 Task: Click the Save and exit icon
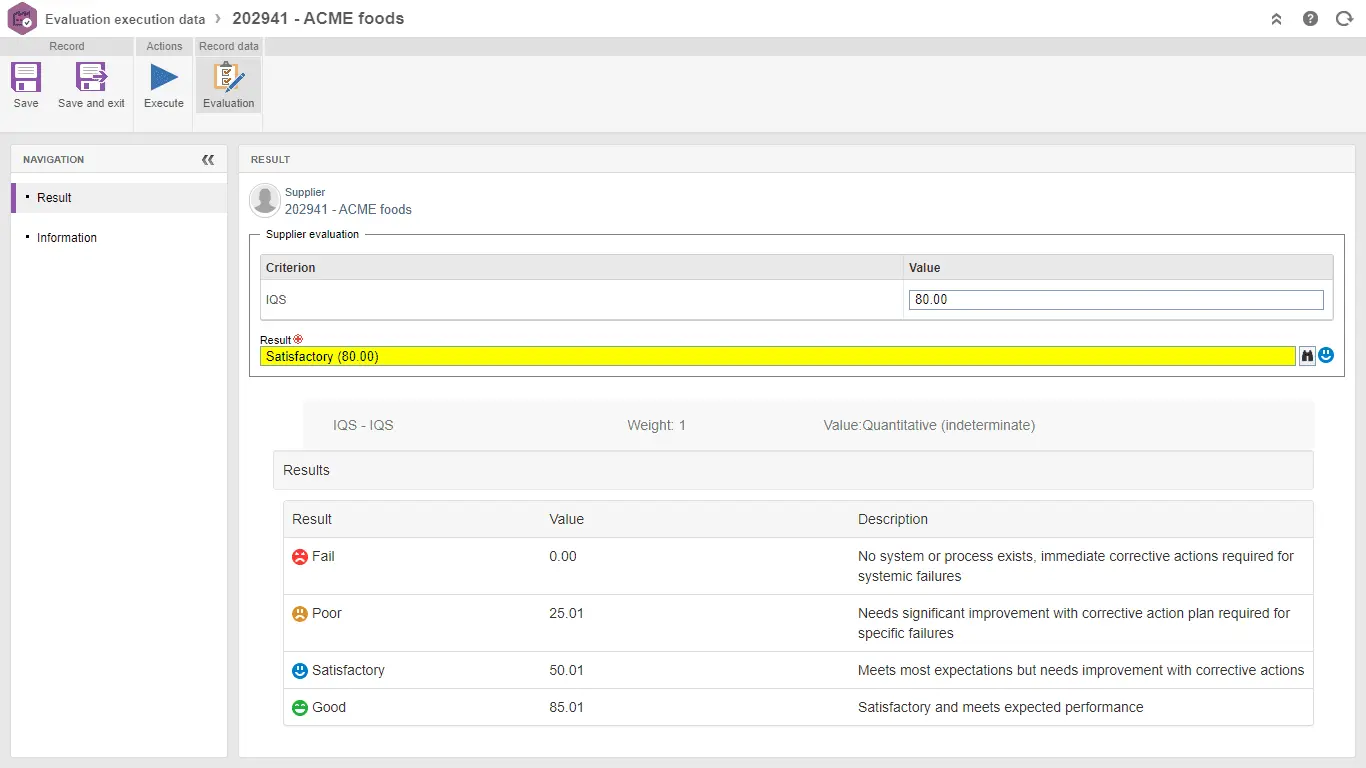tap(91, 84)
